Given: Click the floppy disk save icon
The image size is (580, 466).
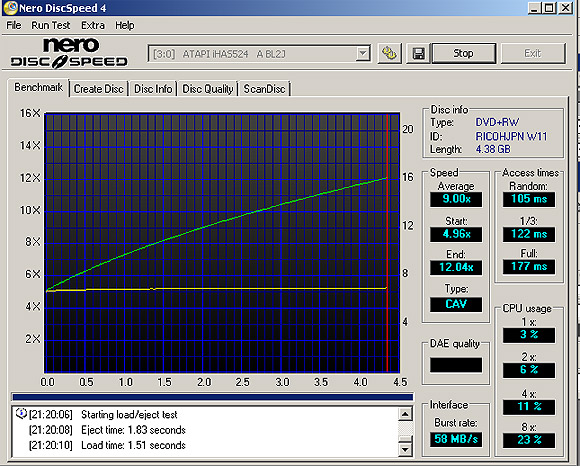Looking at the screenshot, I should (418, 54).
